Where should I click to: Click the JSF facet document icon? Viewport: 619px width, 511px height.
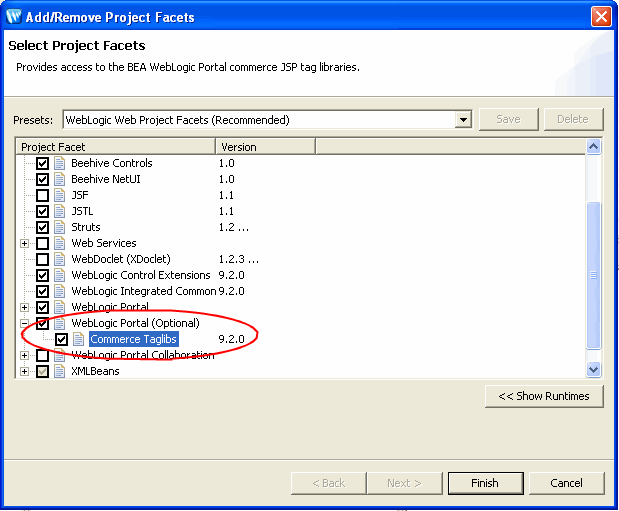coord(60,195)
